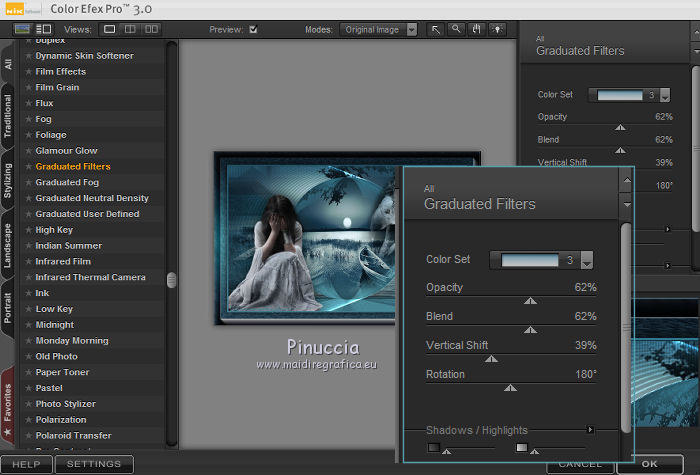Toggle favorite star next to Midnight
The width and height of the screenshot is (700, 475).
click(x=29, y=325)
